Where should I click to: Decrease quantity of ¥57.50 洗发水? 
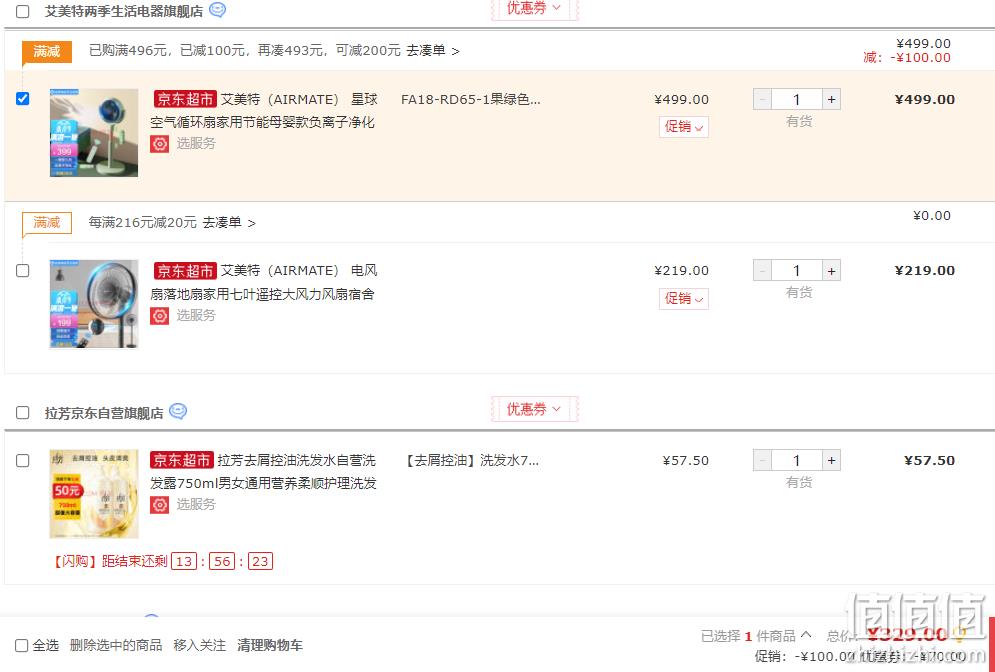[x=762, y=461]
